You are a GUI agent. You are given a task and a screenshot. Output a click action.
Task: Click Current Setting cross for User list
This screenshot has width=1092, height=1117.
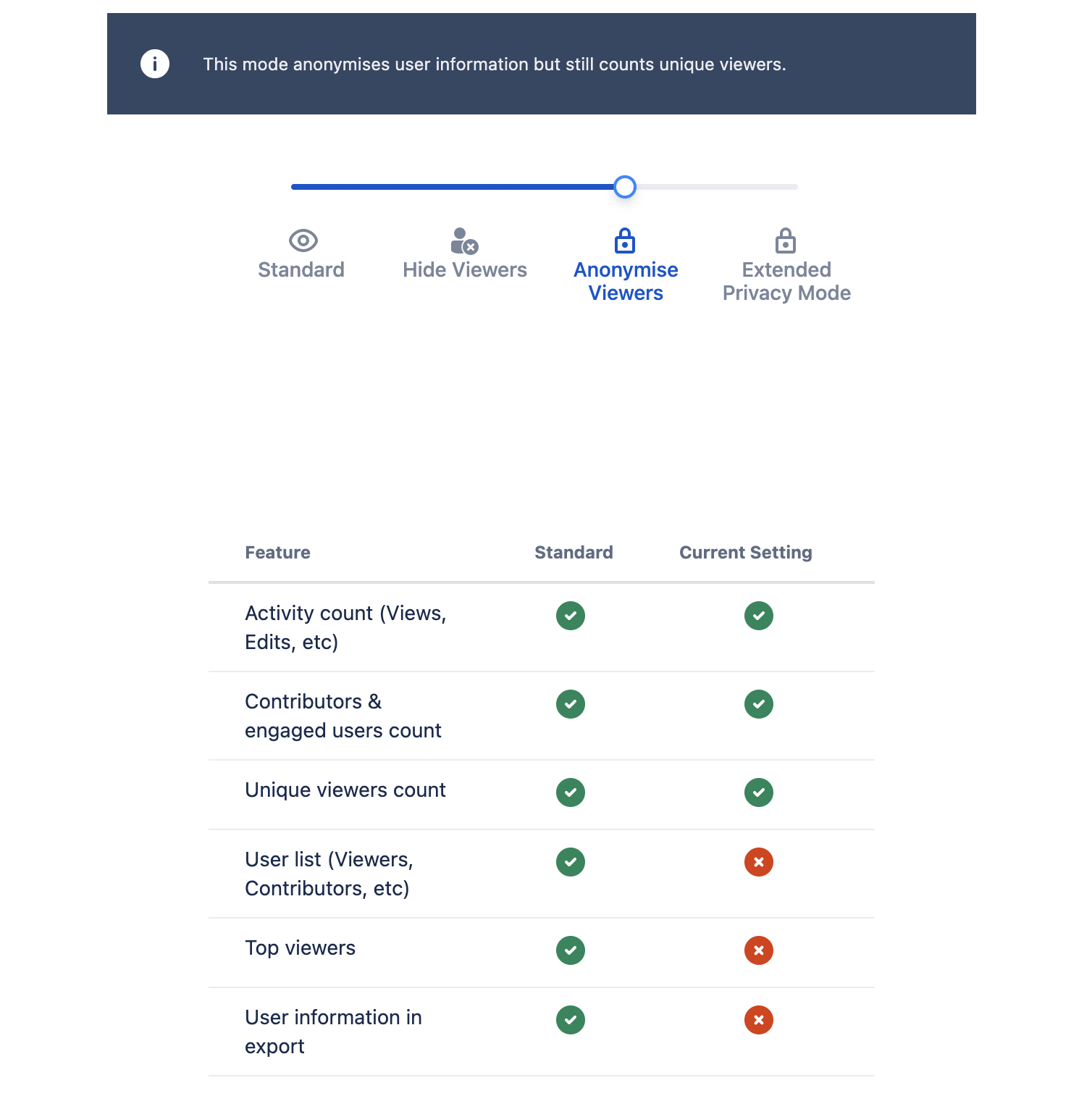pos(759,862)
